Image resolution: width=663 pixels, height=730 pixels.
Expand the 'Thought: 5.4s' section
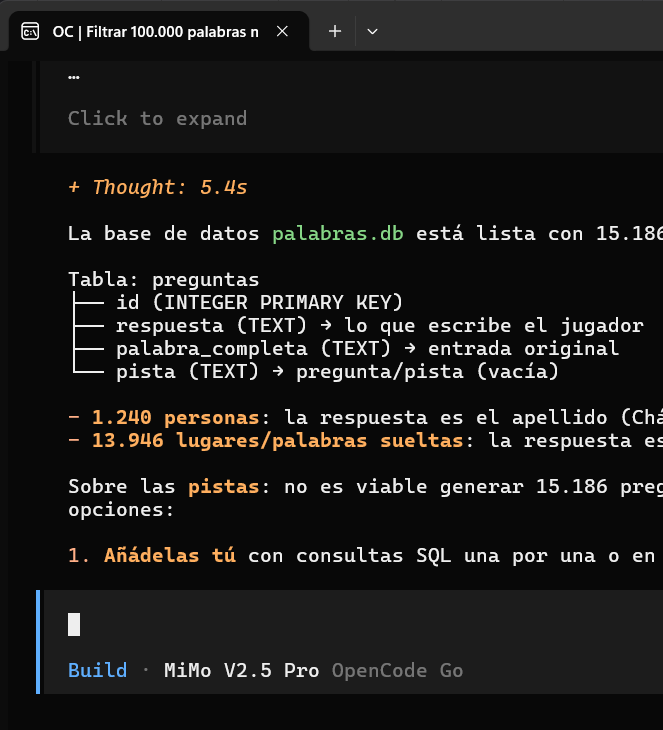coord(157,187)
